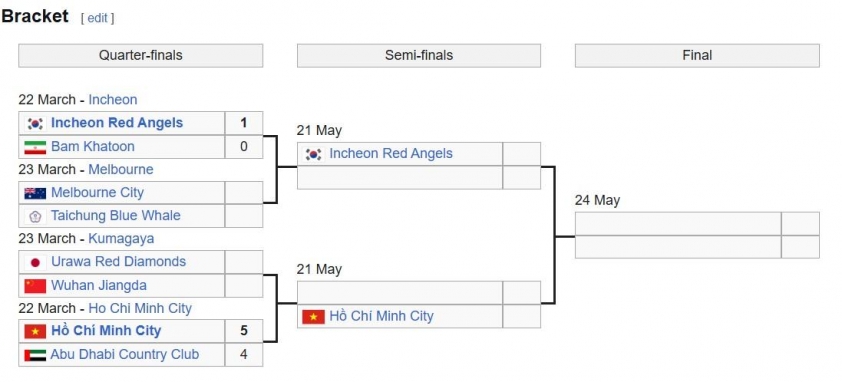
Task: Click the Chinese Taipei emblem beside Taichung Blue Whale
Action: pos(35,216)
